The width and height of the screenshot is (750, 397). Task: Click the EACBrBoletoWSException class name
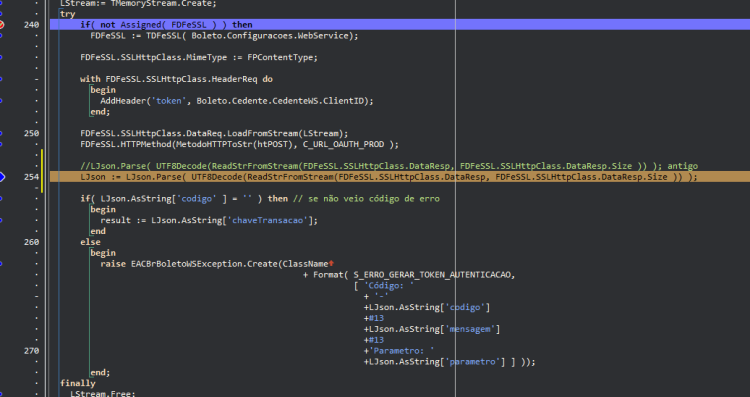point(187,264)
